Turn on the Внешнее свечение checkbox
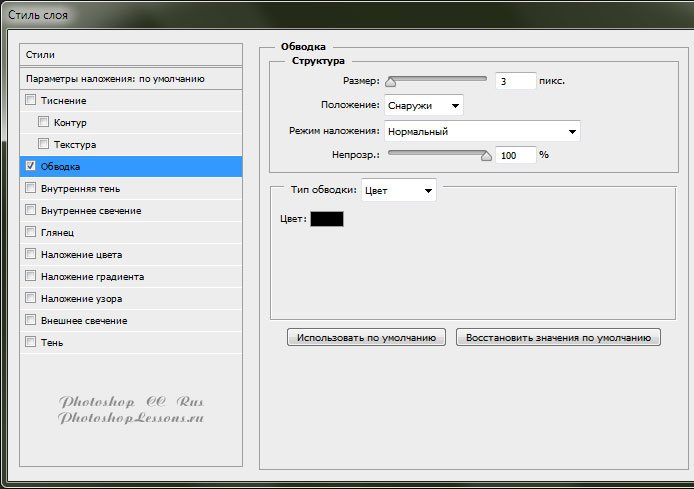 [x=30, y=320]
